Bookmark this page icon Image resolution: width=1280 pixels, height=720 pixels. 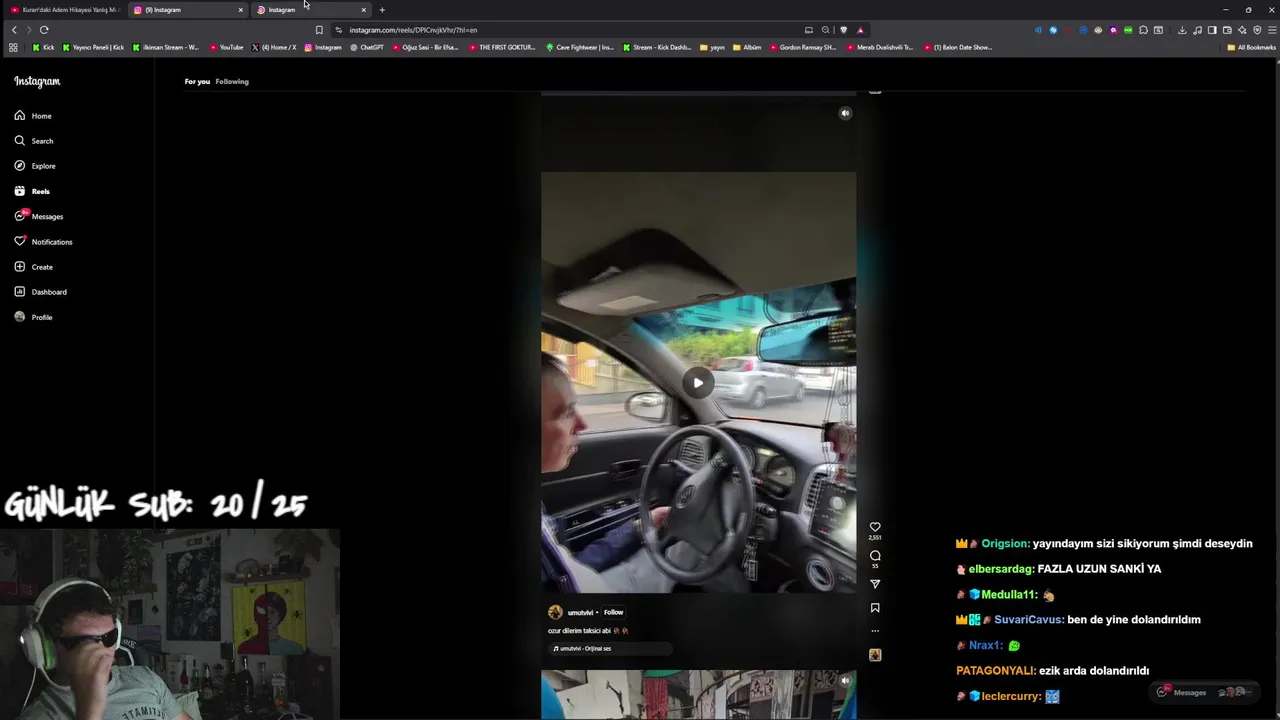[319, 30]
